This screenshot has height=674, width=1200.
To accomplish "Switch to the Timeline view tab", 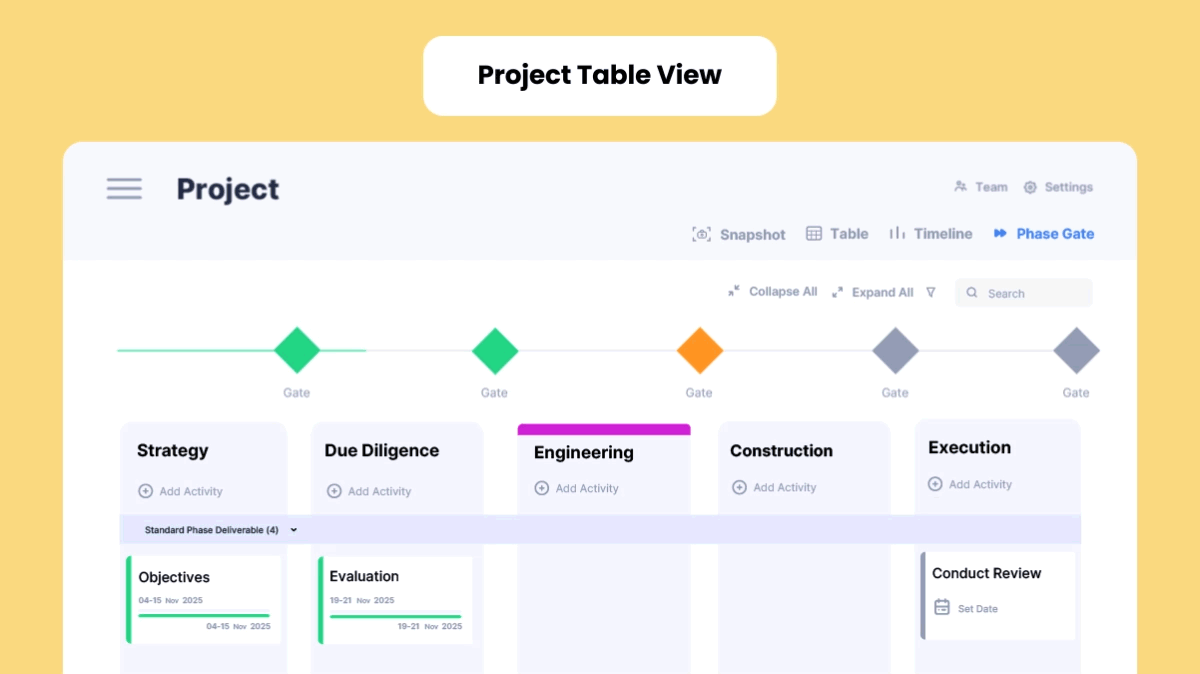I will point(931,234).
